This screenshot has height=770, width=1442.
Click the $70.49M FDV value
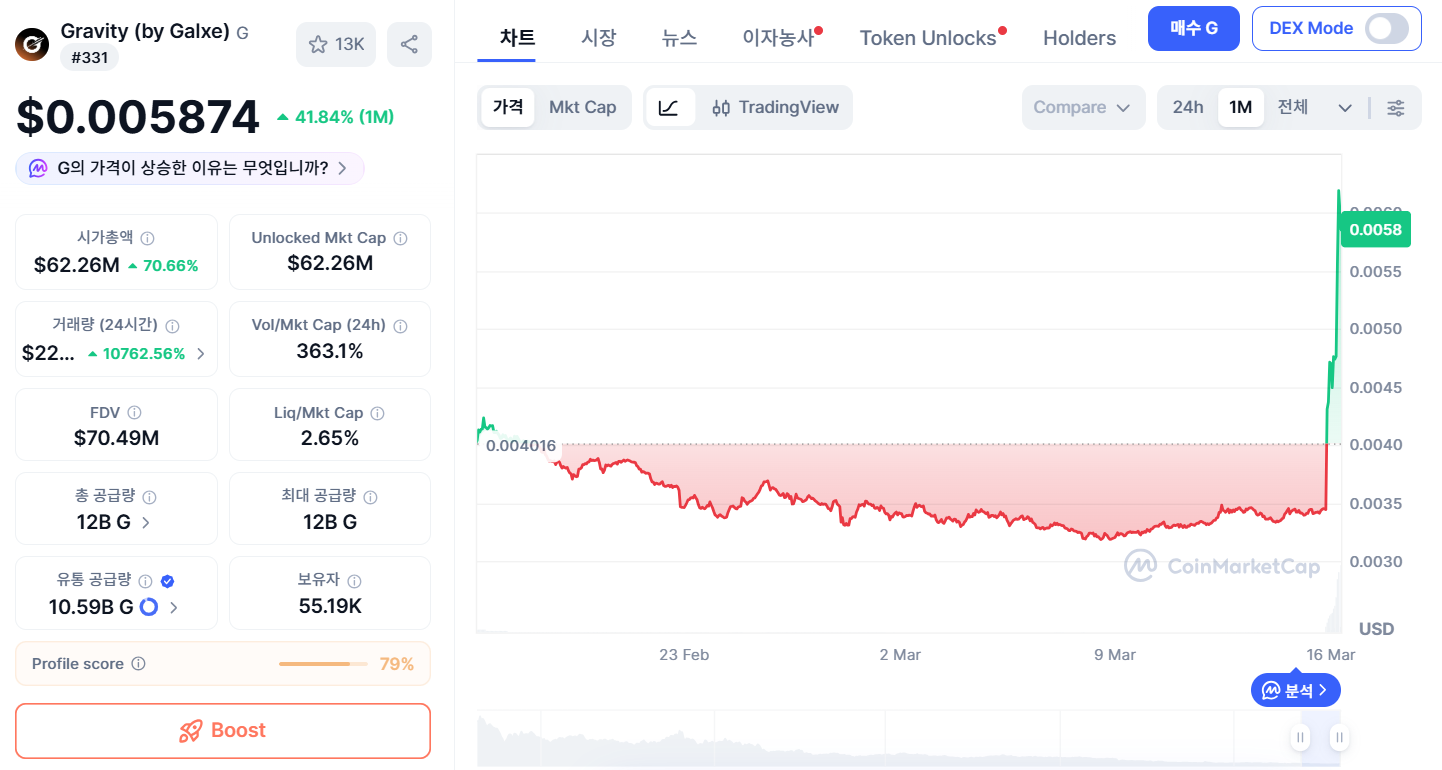pyautogui.click(x=116, y=438)
